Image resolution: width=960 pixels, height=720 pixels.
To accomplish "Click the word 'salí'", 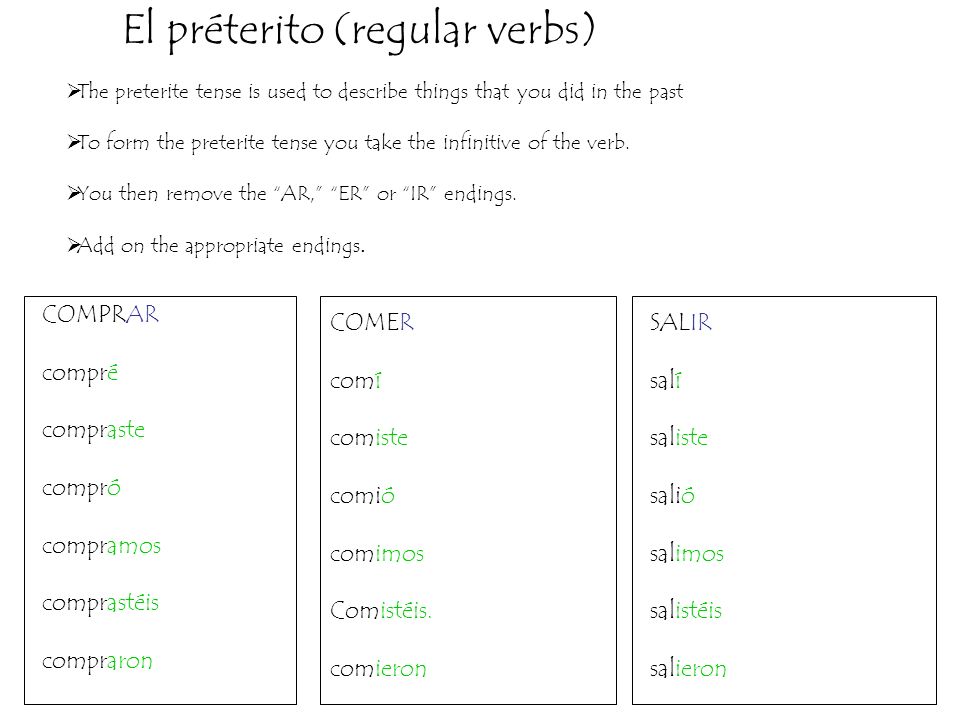I will (666, 380).
